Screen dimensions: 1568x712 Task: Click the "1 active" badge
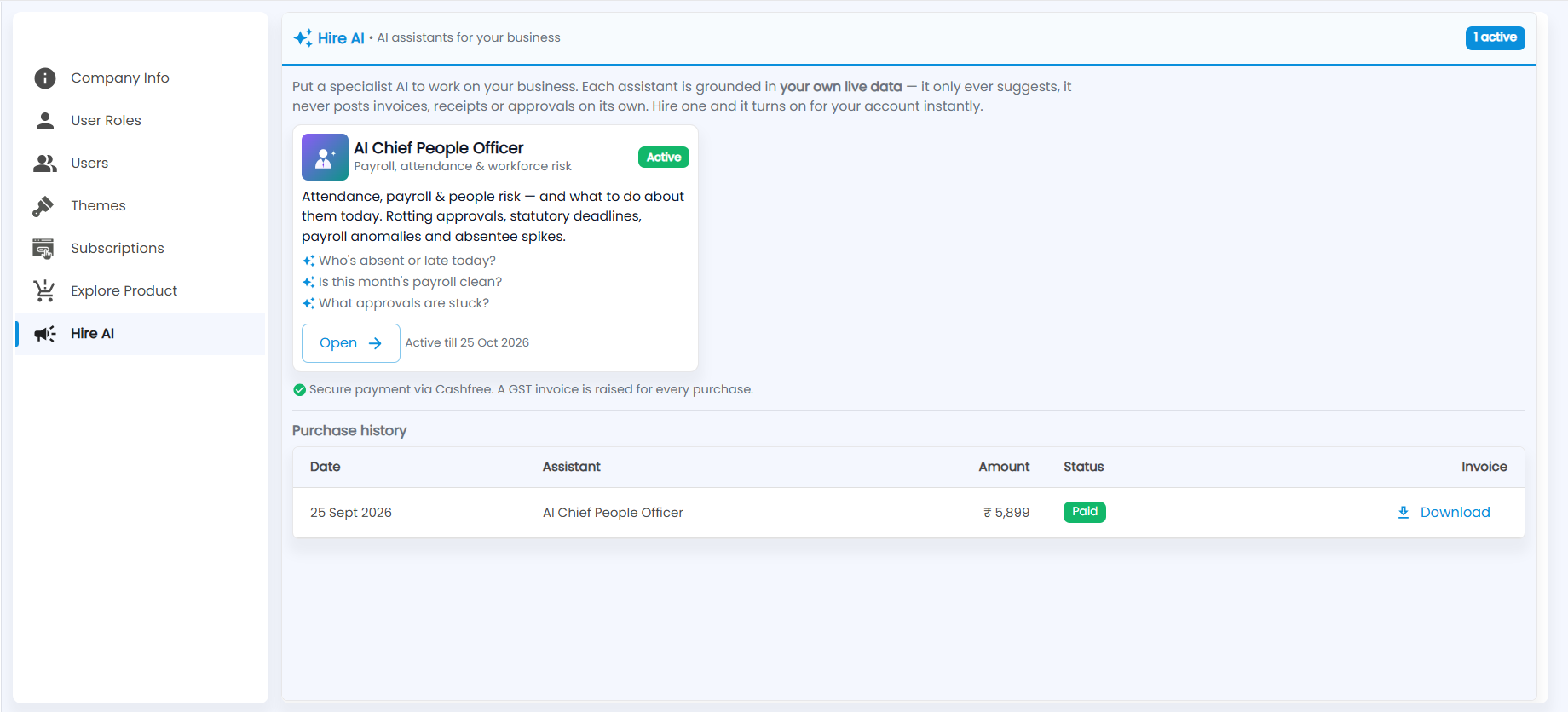[x=1495, y=37]
